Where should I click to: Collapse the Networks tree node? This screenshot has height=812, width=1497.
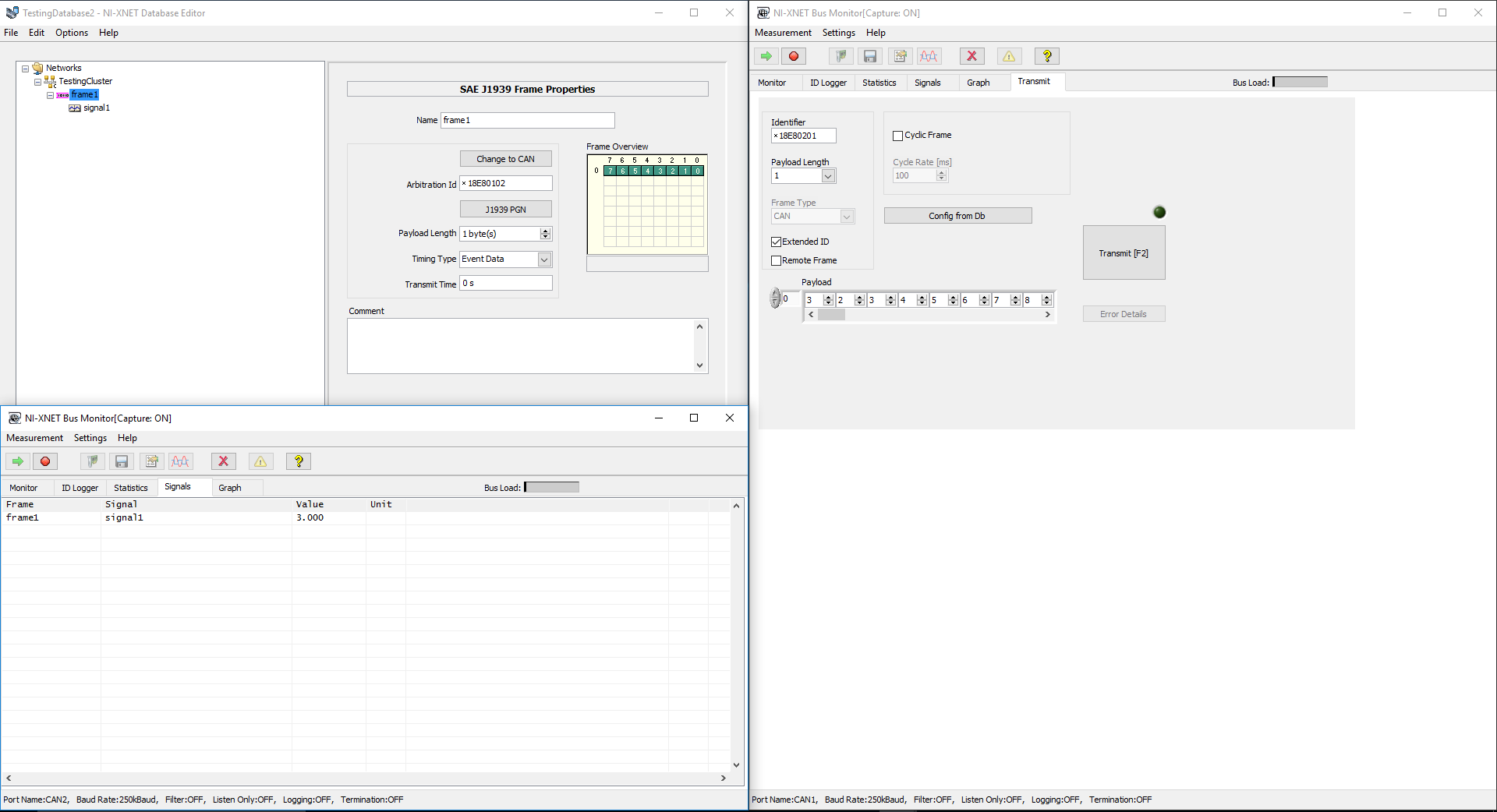[x=25, y=69]
